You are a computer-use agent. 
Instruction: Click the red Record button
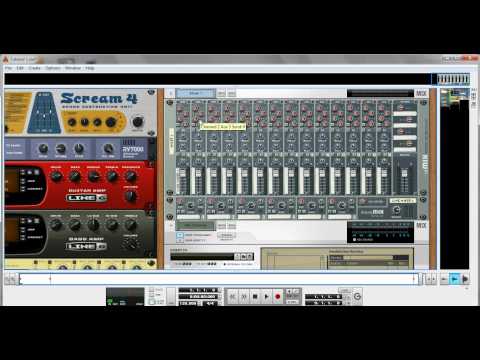277,296
